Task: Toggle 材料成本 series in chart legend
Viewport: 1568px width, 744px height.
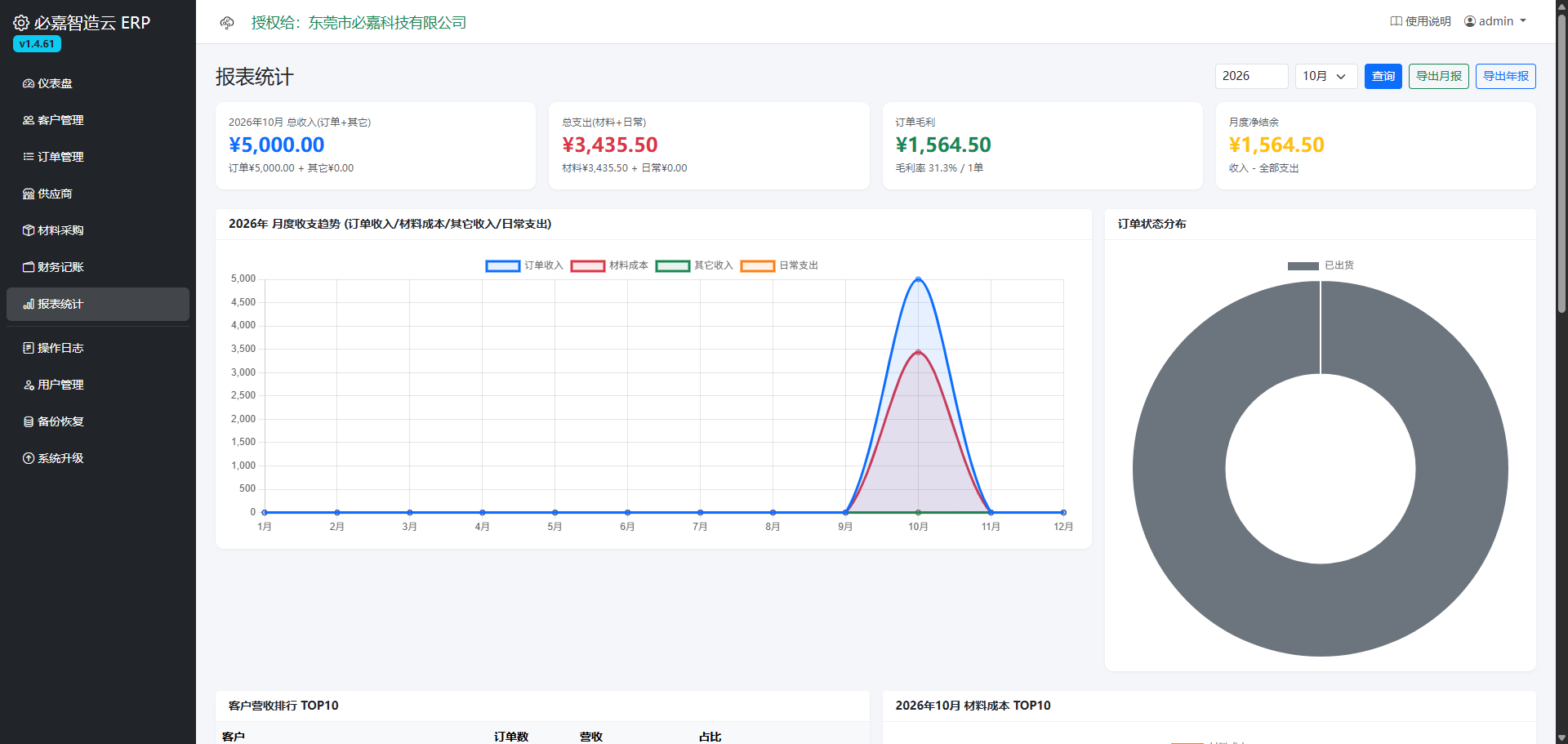Action: (x=609, y=265)
